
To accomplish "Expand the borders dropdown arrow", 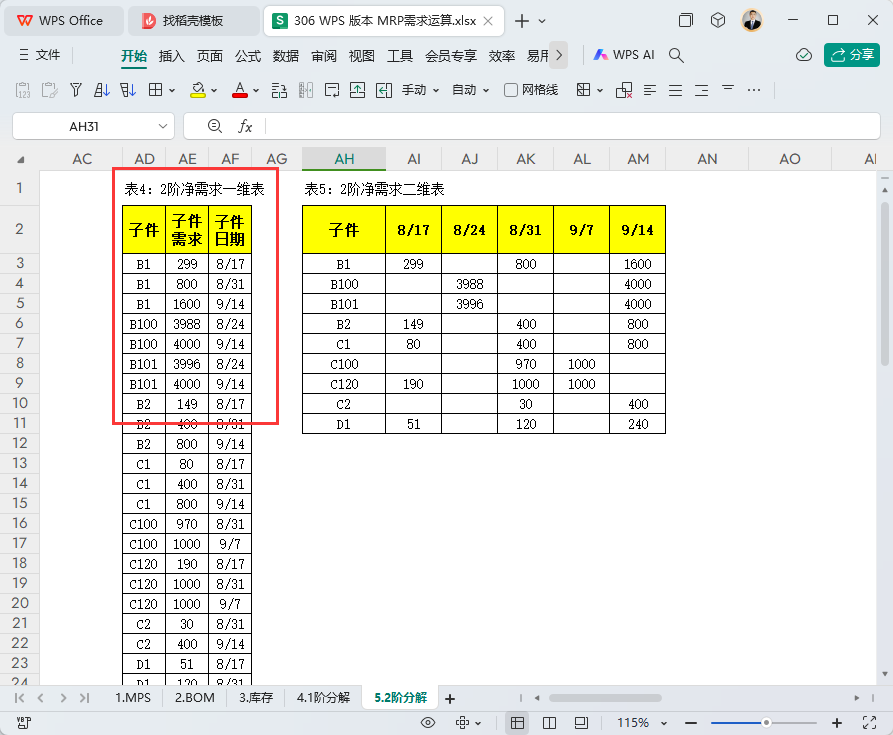I will coord(171,91).
